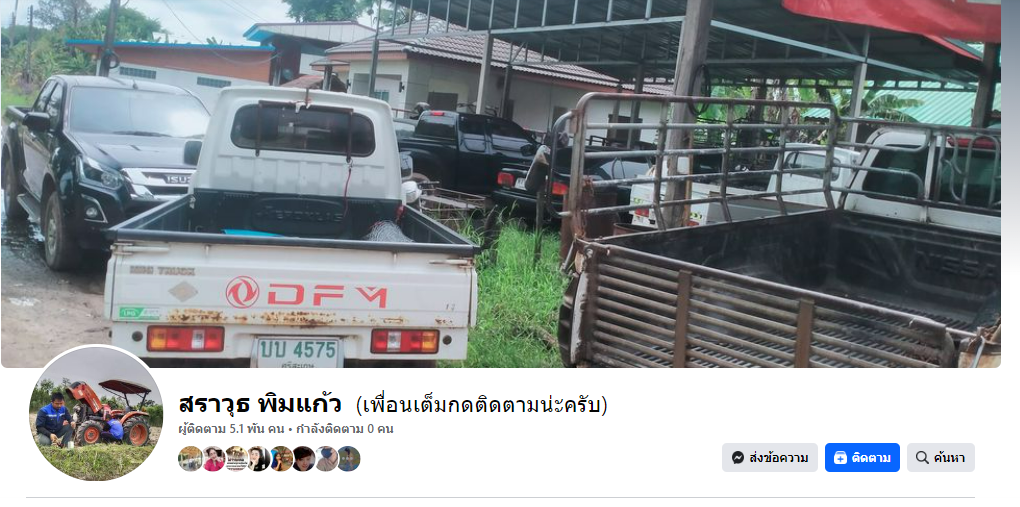This screenshot has width=1020, height=507.
Task: Open follower avatar with blue face mask
Action: point(327,459)
